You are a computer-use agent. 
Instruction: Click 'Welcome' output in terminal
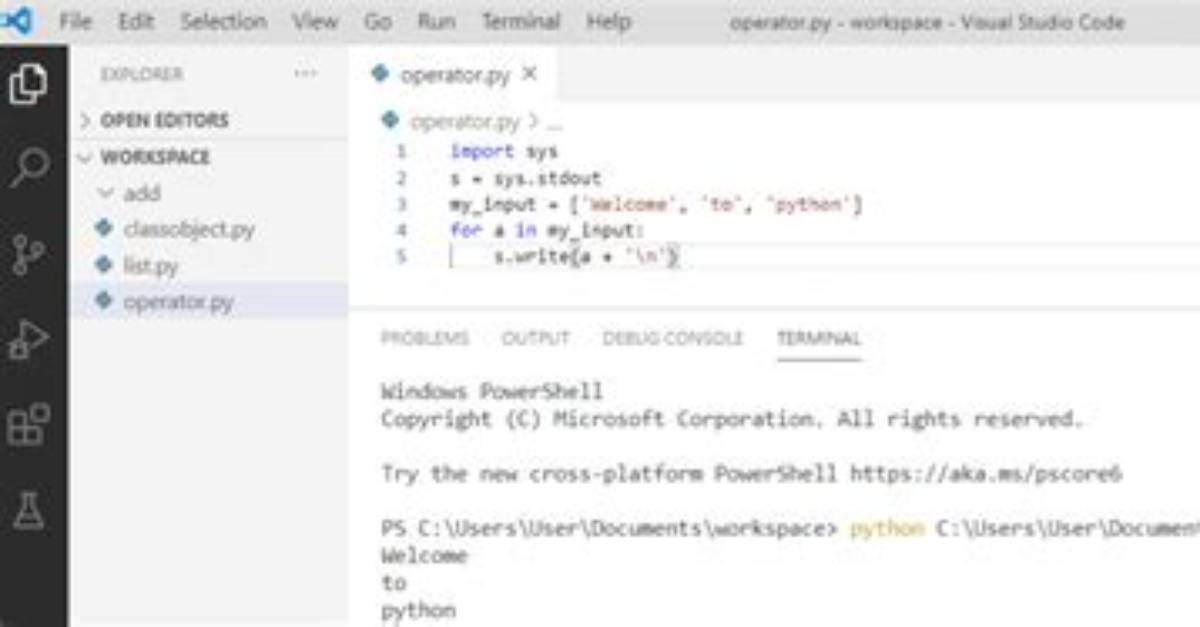(424, 555)
